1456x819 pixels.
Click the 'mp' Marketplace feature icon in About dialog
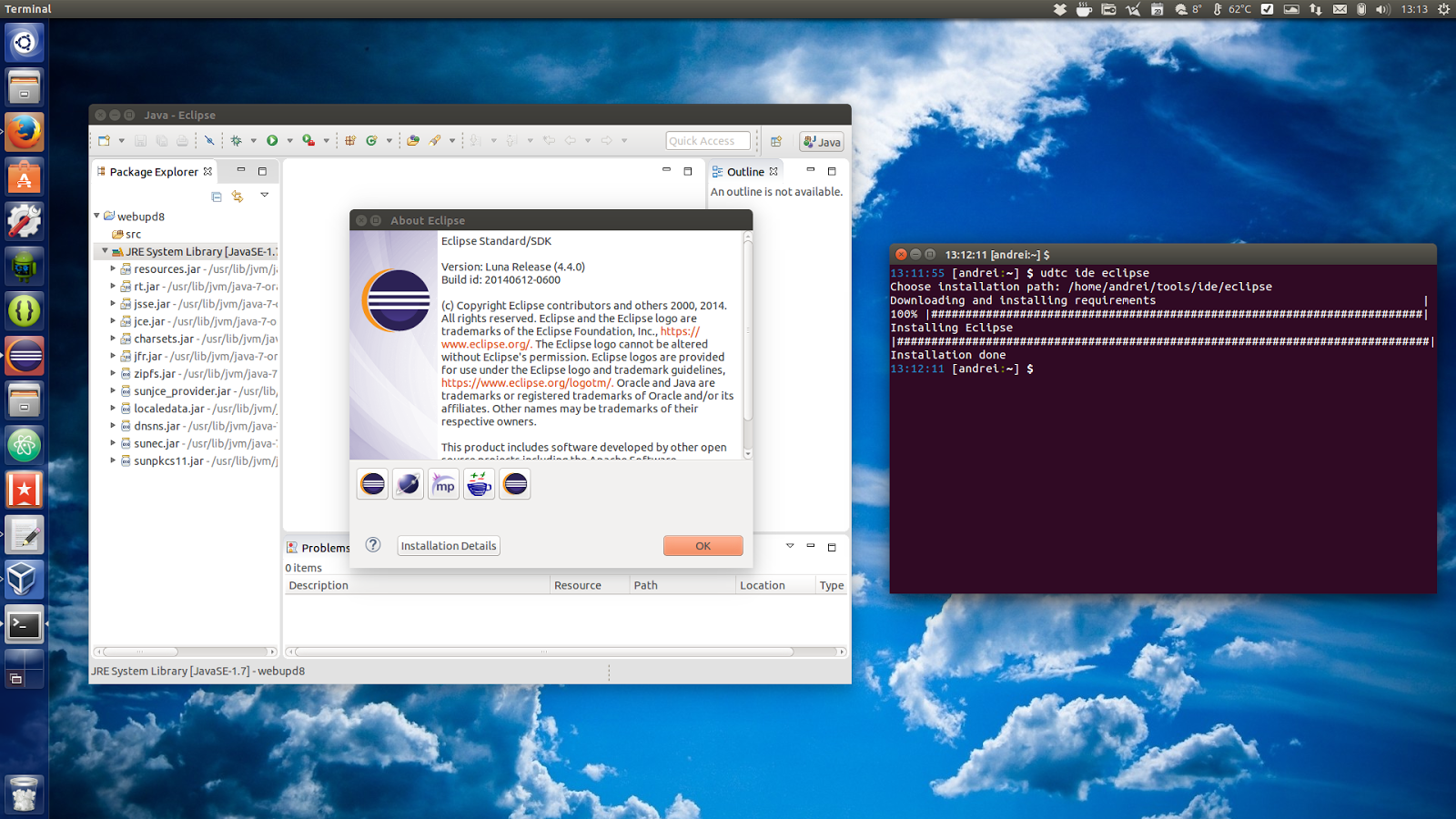click(x=444, y=484)
